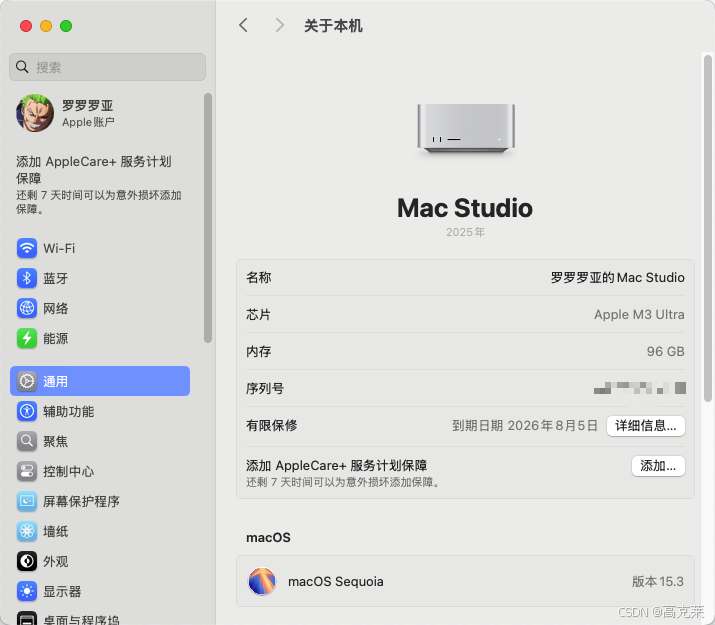
Task: Select 网络 in the sidebar
Action: tap(56, 309)
